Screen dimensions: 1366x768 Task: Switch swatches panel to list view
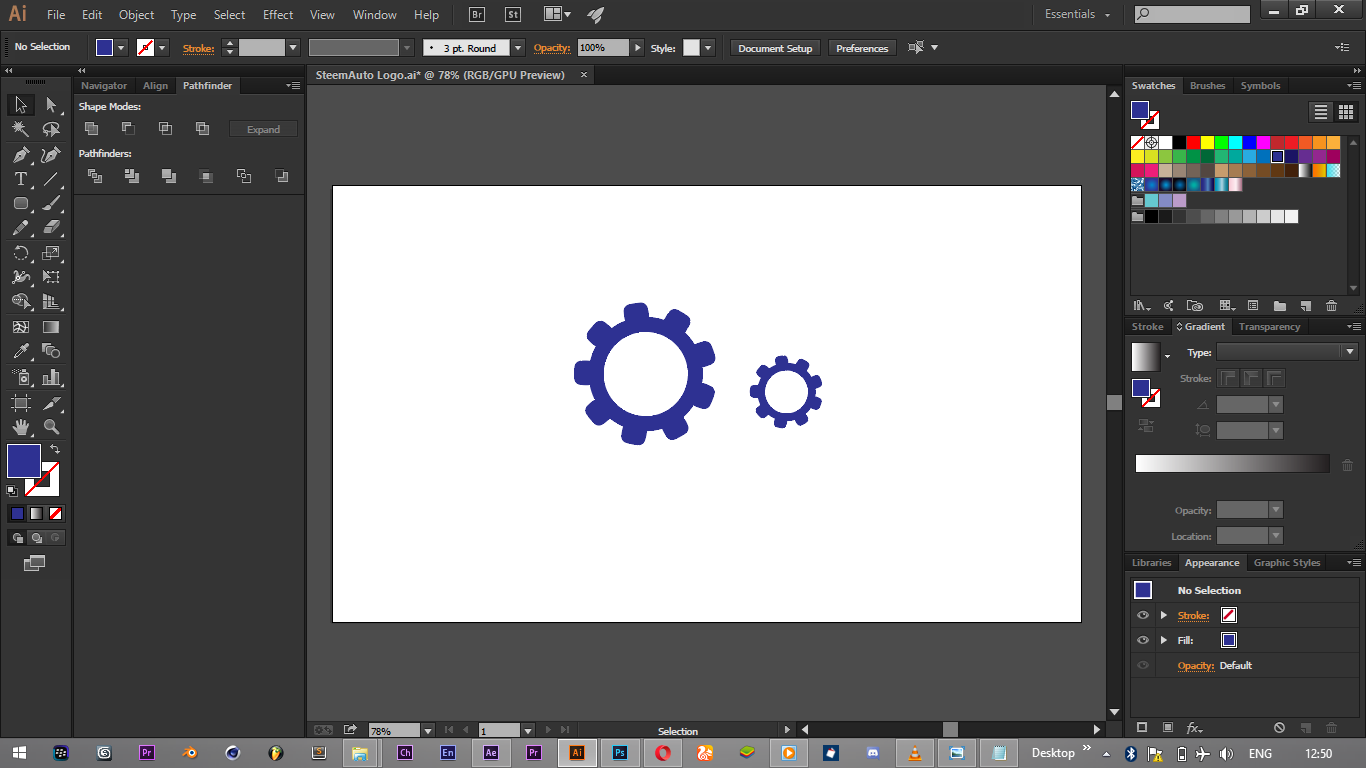pos(1321,112)
